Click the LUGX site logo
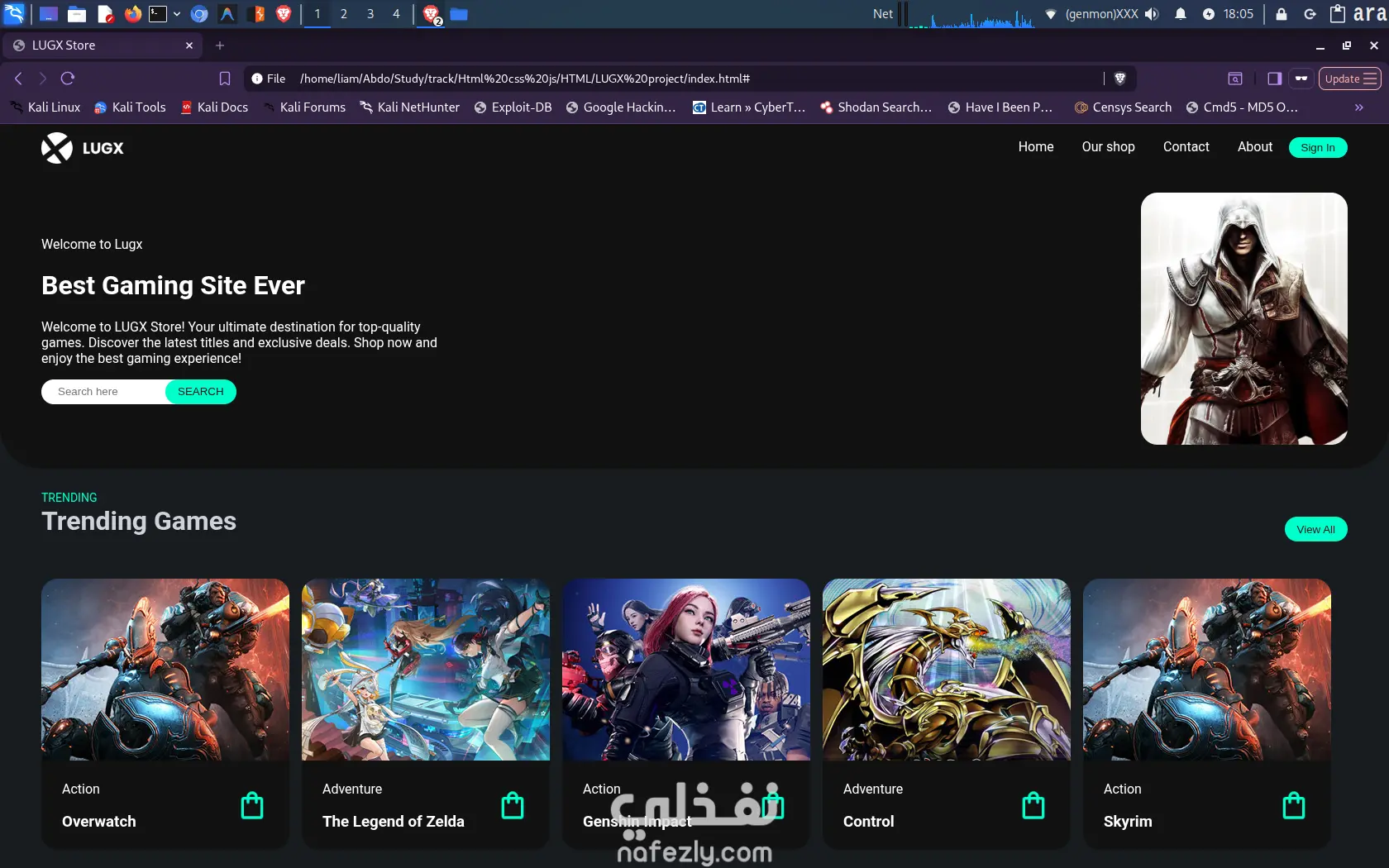Screen dimensions: 1389x868 (x=83, y=148)
